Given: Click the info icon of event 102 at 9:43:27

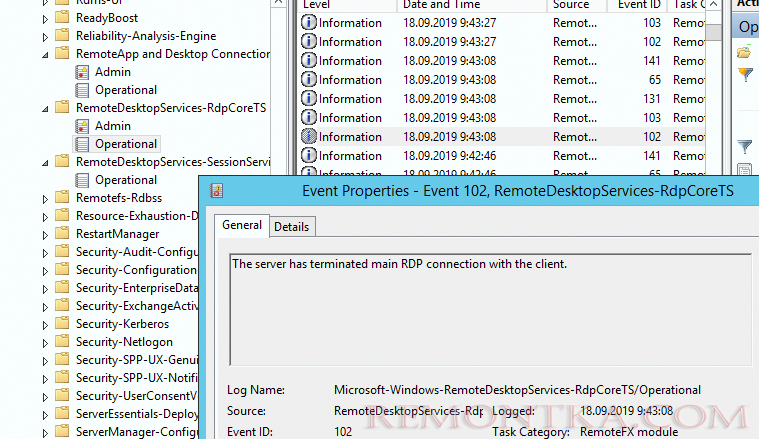Looking at the screenshot, I should 309,42.
